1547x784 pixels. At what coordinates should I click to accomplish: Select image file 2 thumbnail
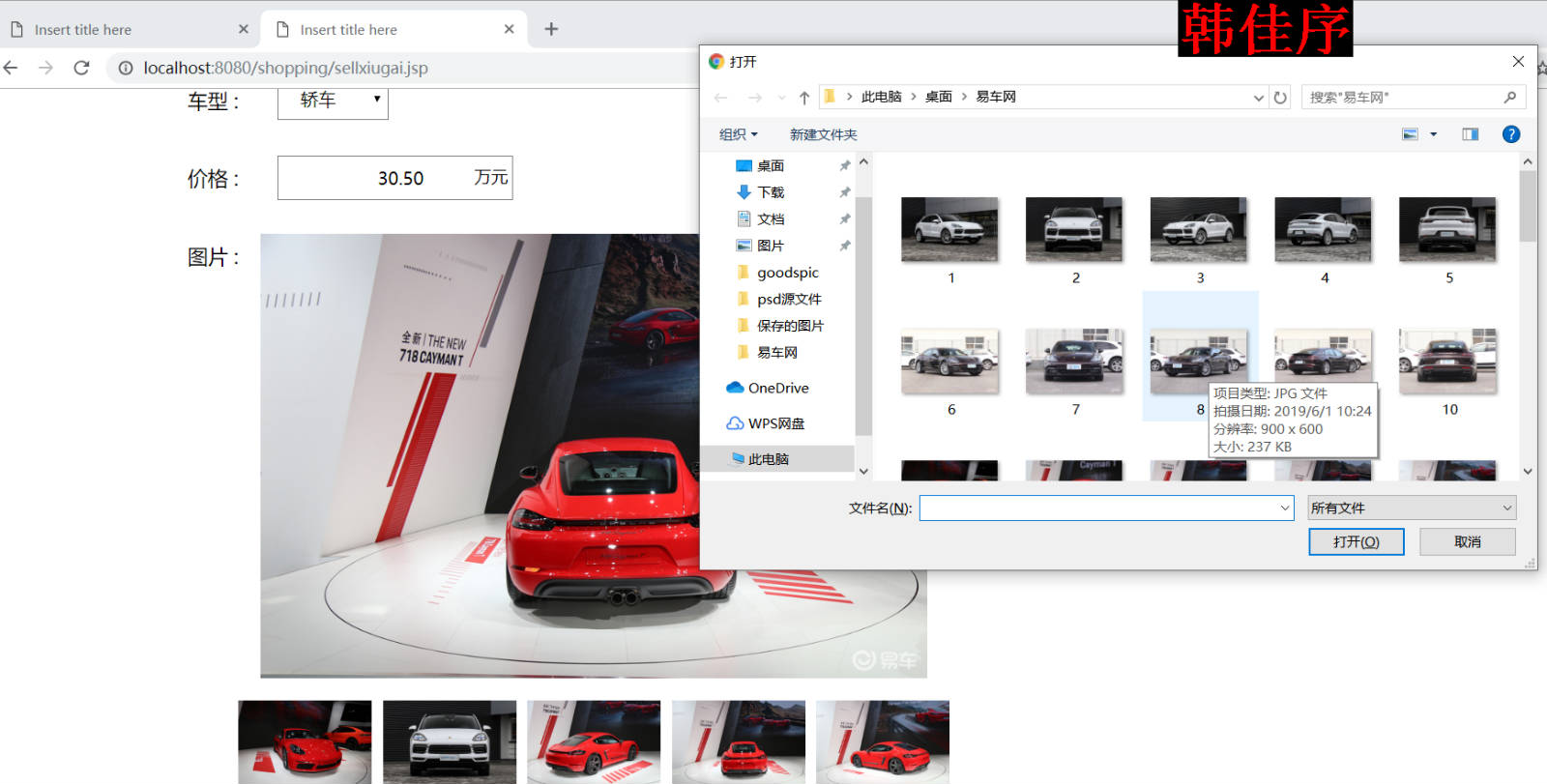1074,229
